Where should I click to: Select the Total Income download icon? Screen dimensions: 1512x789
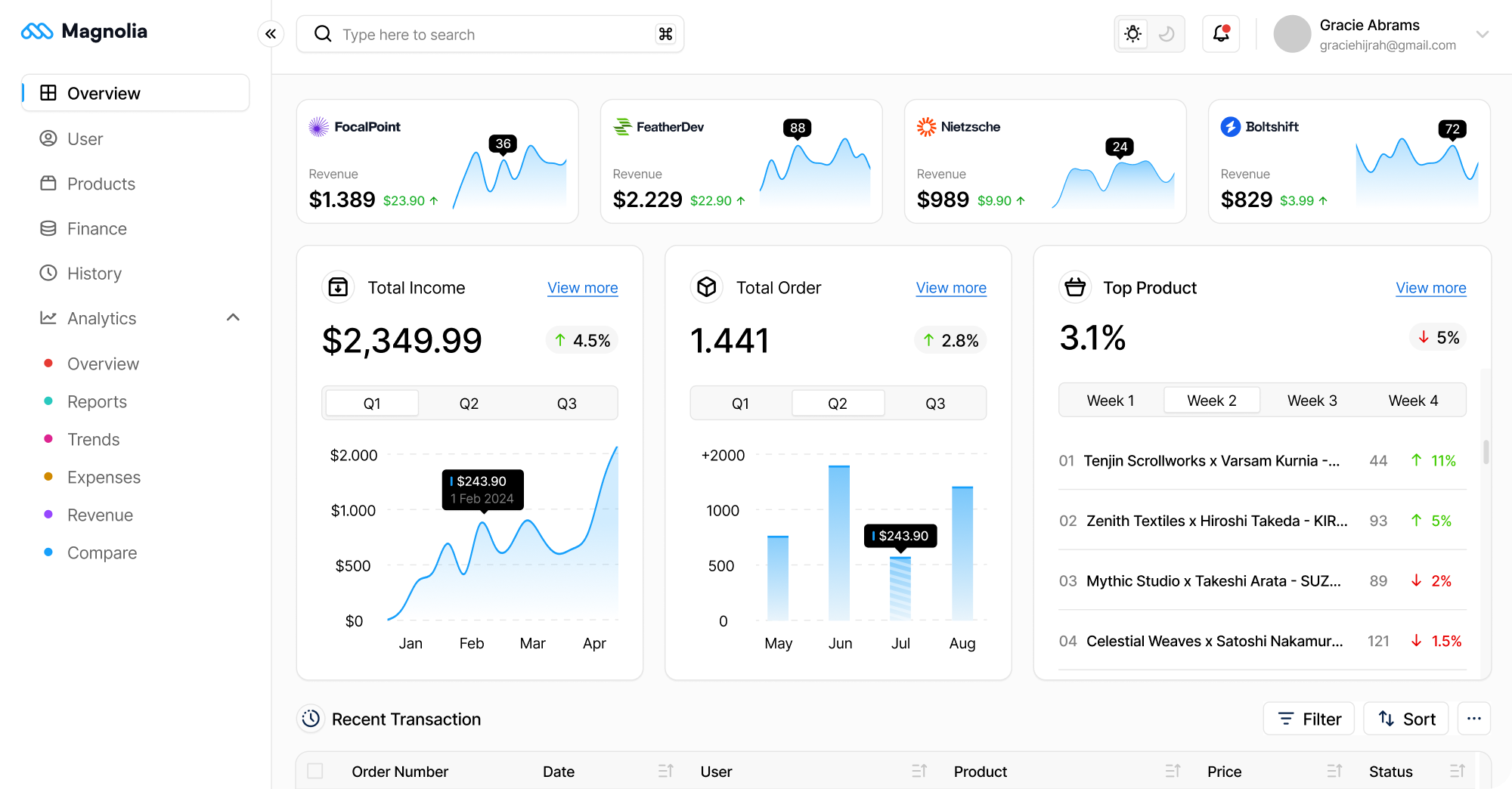coord(338,287)
